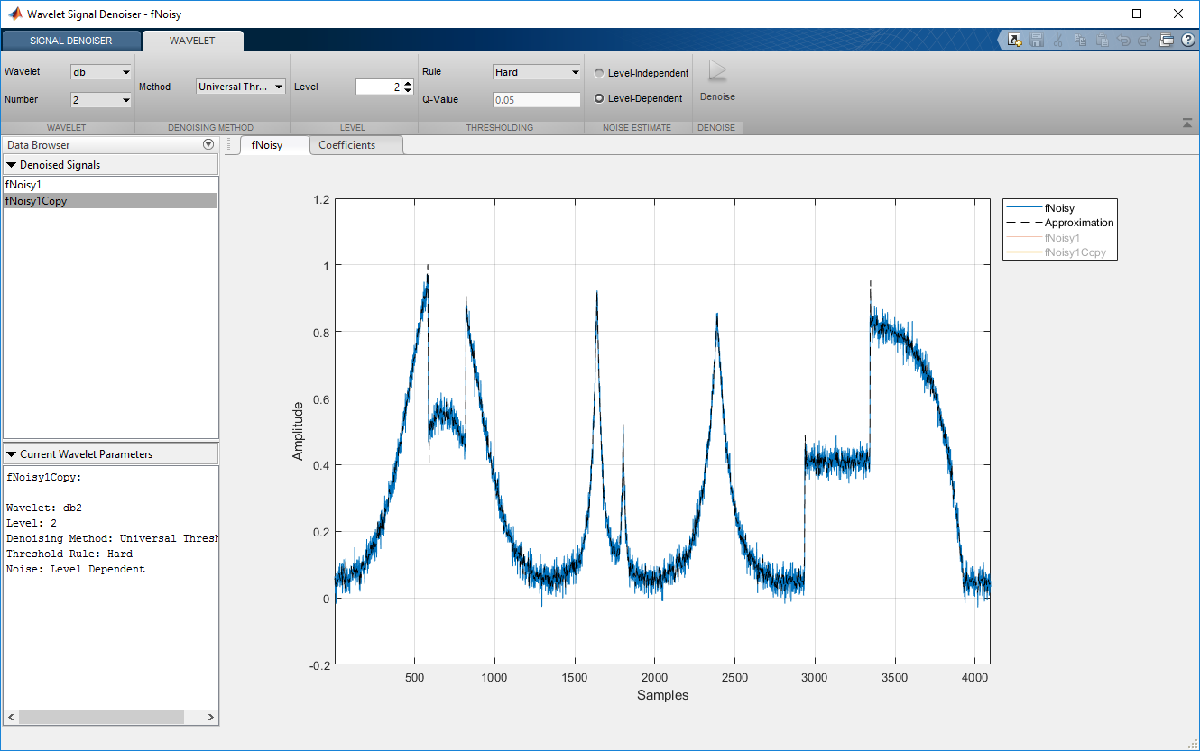This screenshot has width=1200, height=751.
Task: Click the Undo arrow icon
Action: pos(1123,40)
